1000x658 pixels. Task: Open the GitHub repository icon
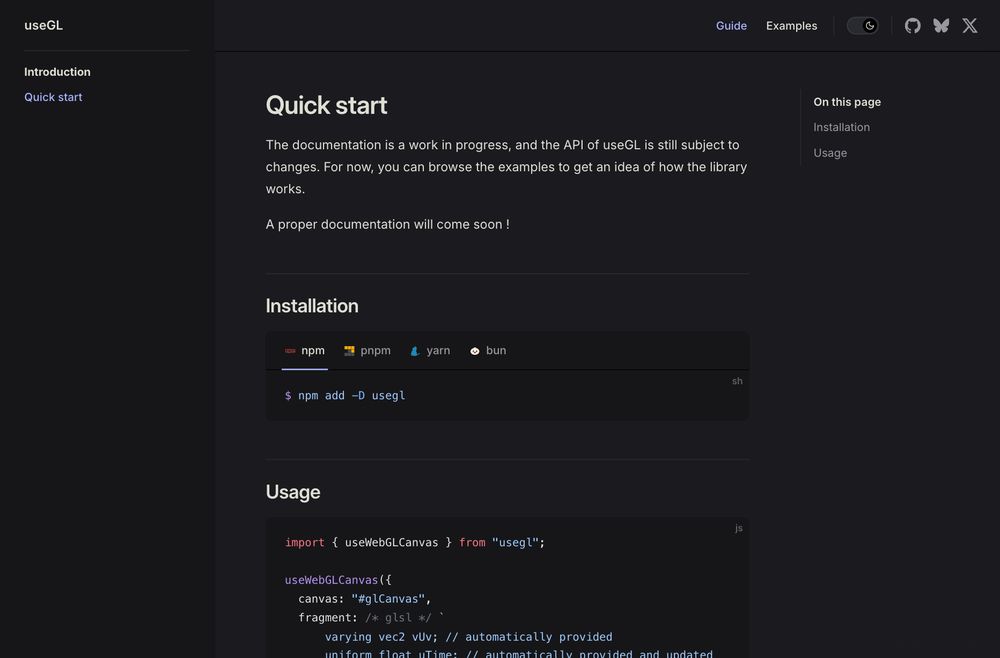(912, 26)
